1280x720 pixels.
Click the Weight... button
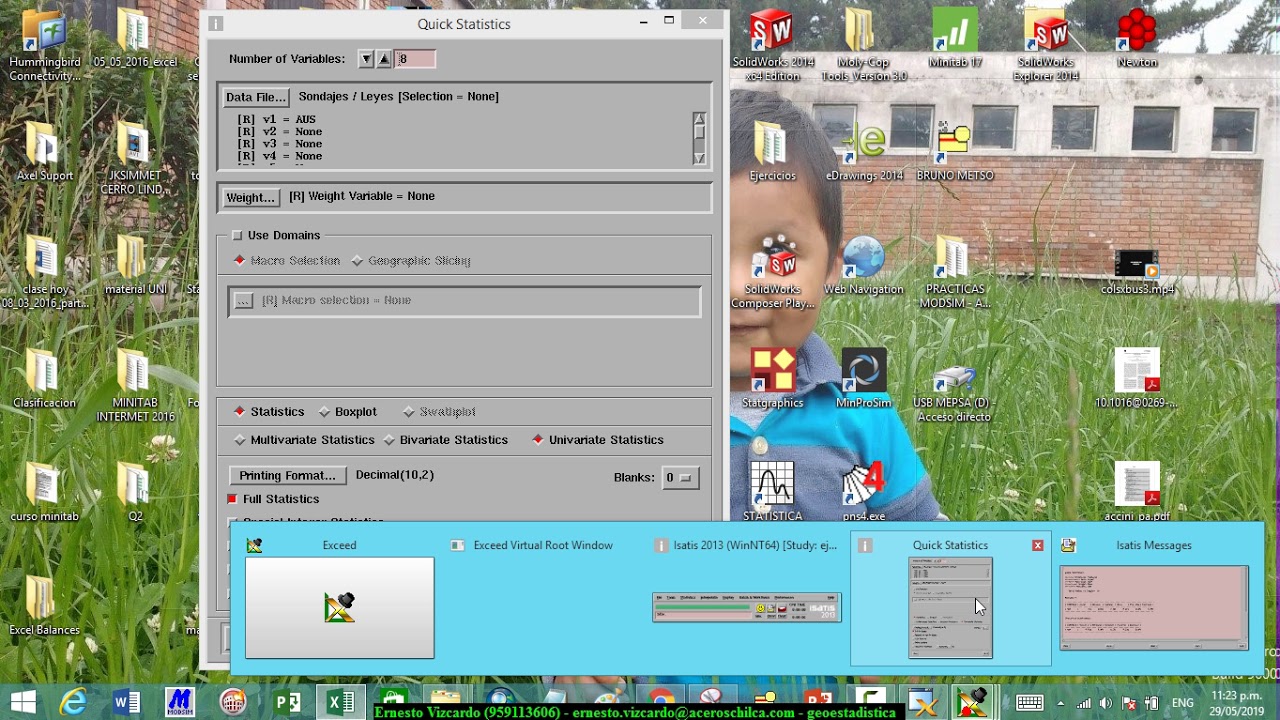pyautogui.click(x=250, y=197)
